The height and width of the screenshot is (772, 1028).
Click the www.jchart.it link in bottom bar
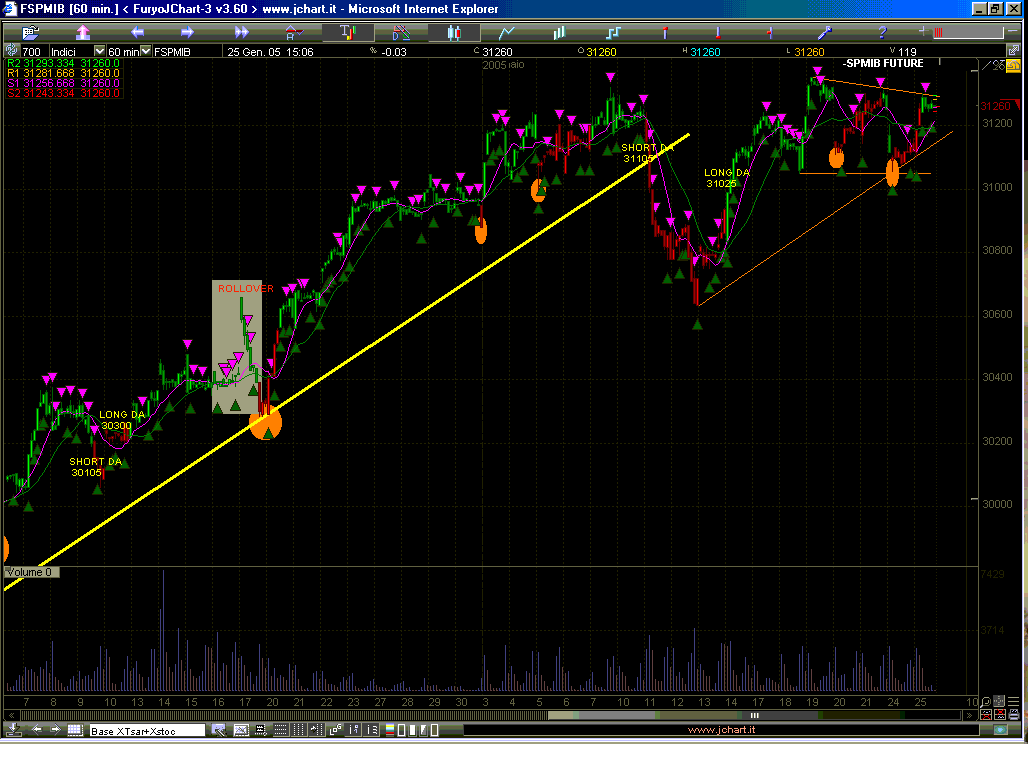pos(720,730)
